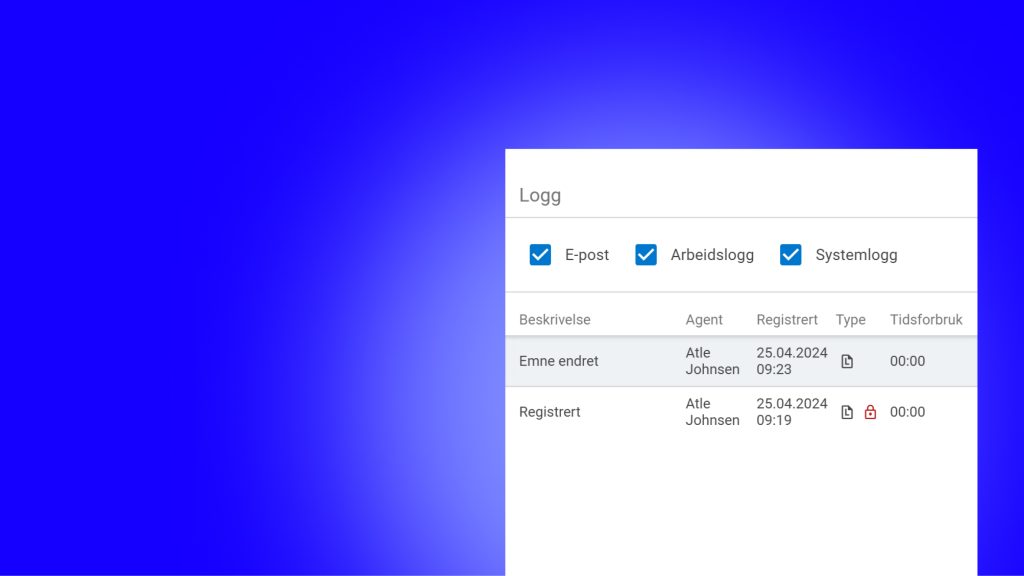
Task: Click Atle Johnsen in Emne endret row
Action: point(712,361)
